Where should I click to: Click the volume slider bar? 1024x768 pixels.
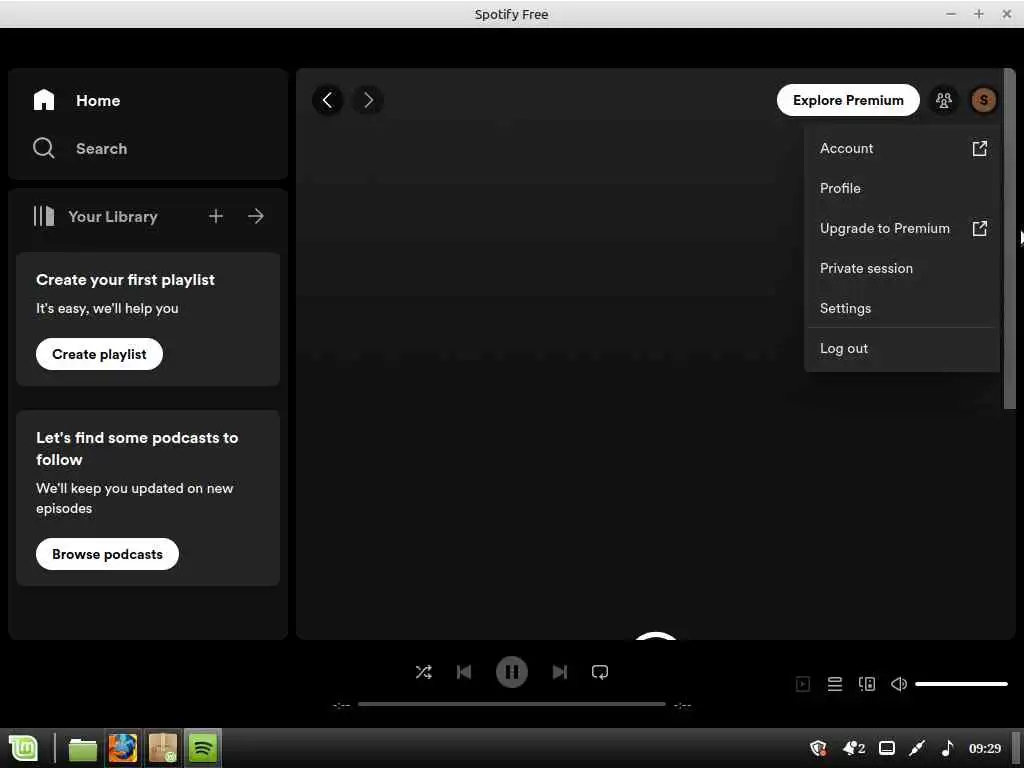point(961,684)
